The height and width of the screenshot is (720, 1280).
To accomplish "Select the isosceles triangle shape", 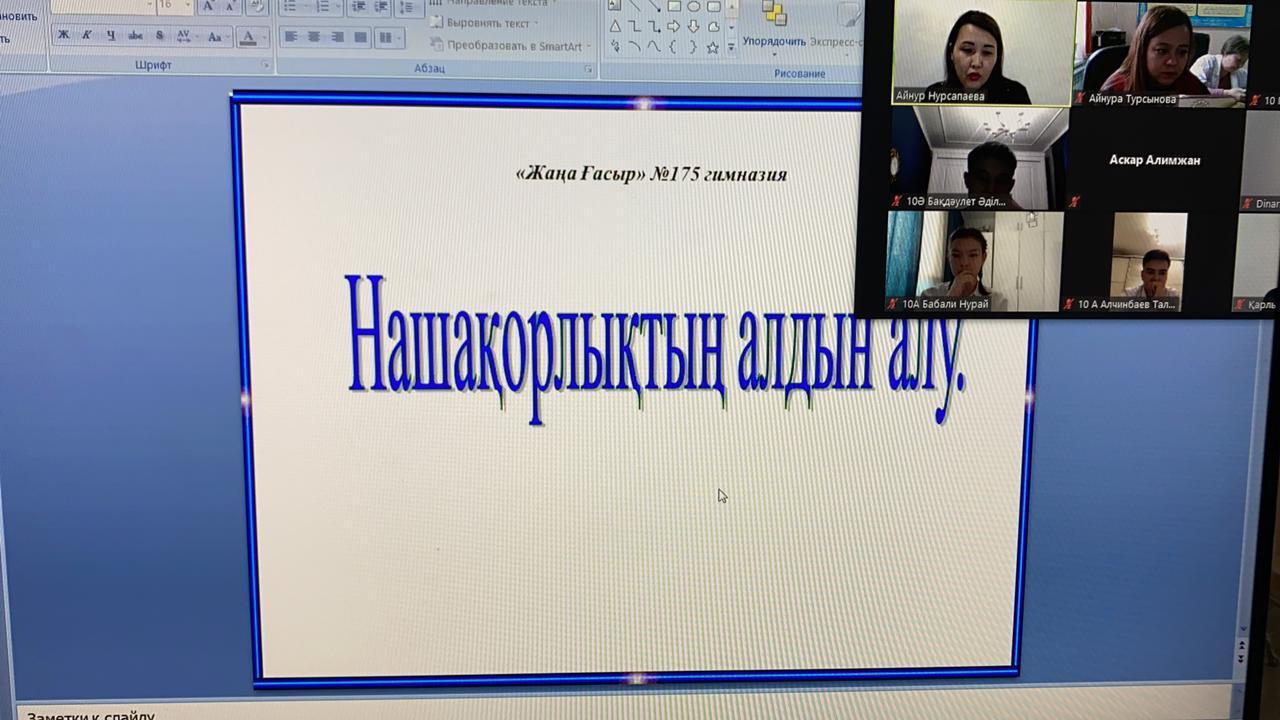I will (x=615, y=27).
